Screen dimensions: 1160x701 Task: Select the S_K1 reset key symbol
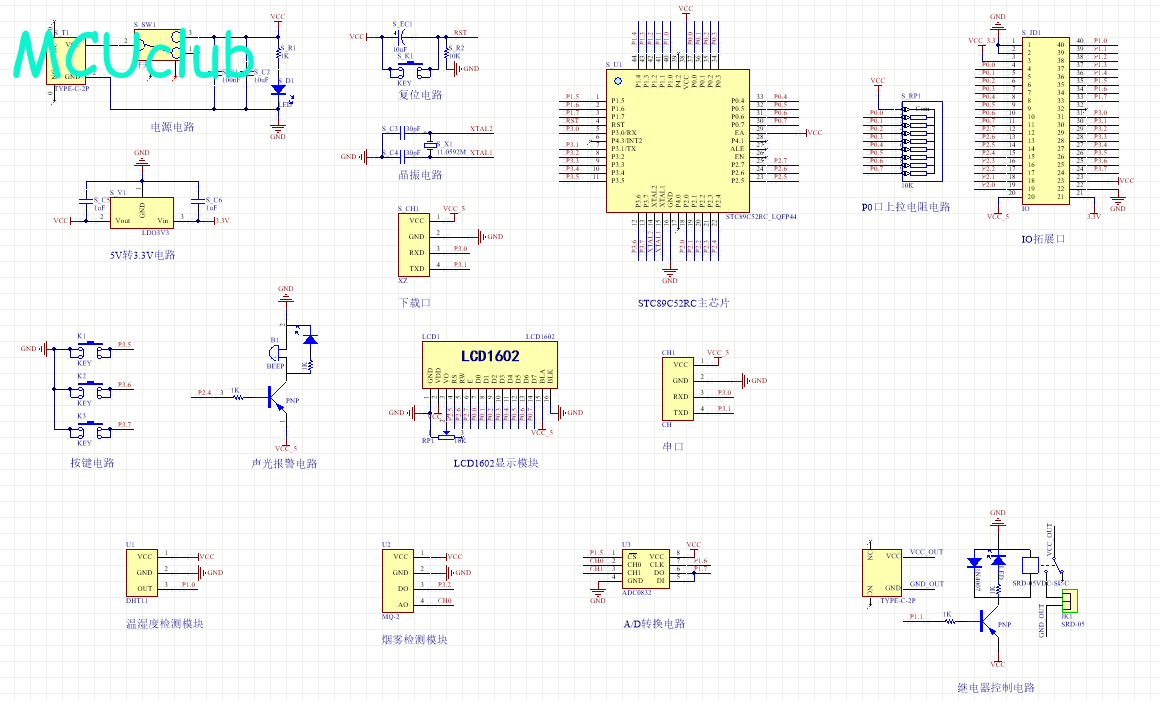tap(410, 69)
